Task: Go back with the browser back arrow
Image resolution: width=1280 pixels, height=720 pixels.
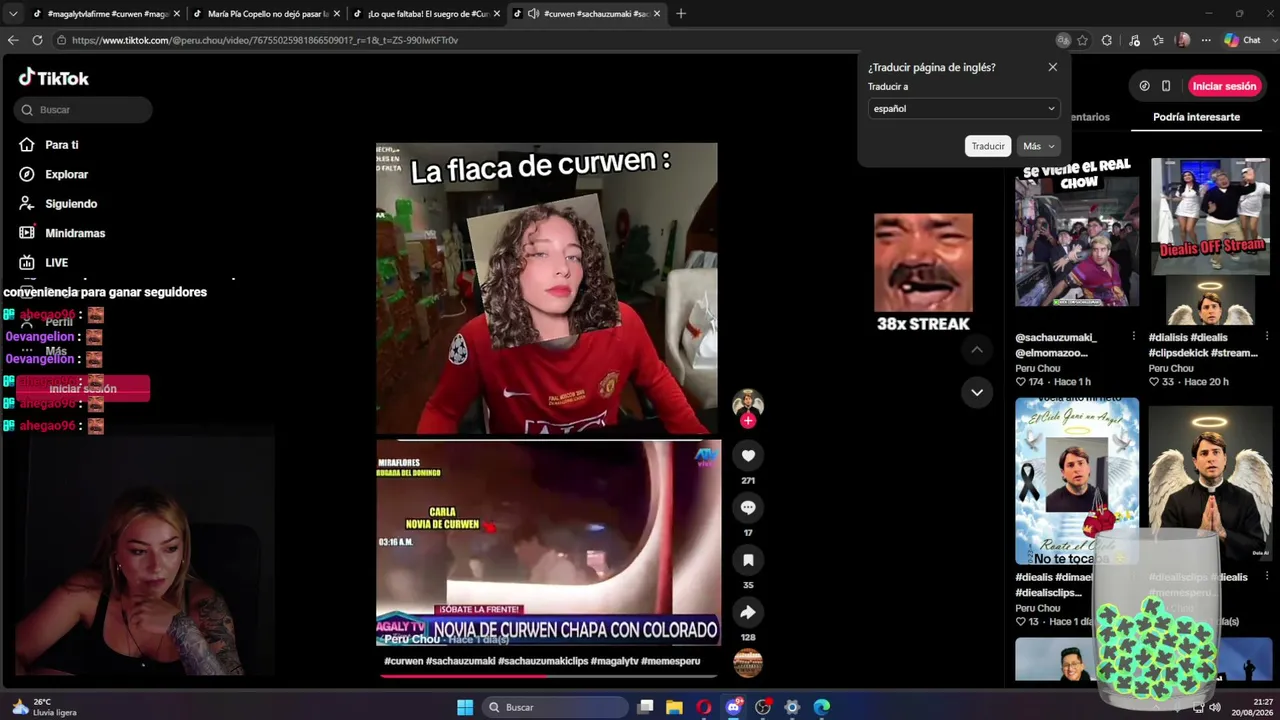Action: point(13,40)
